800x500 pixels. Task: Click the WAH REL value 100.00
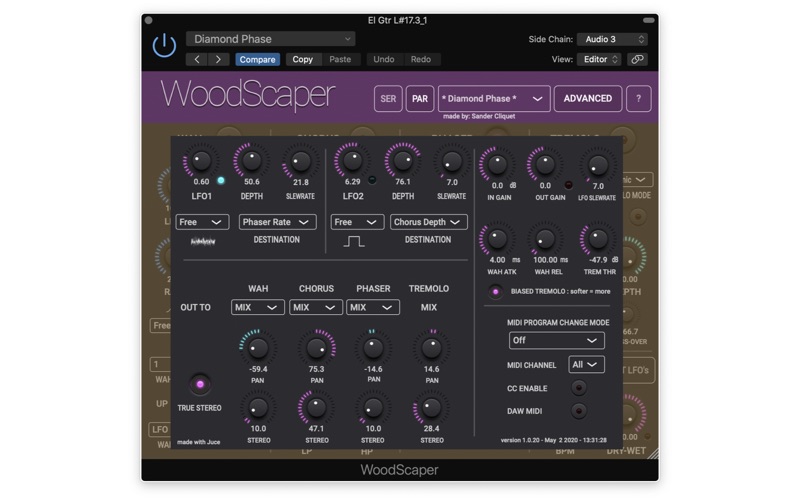[545, 260]
